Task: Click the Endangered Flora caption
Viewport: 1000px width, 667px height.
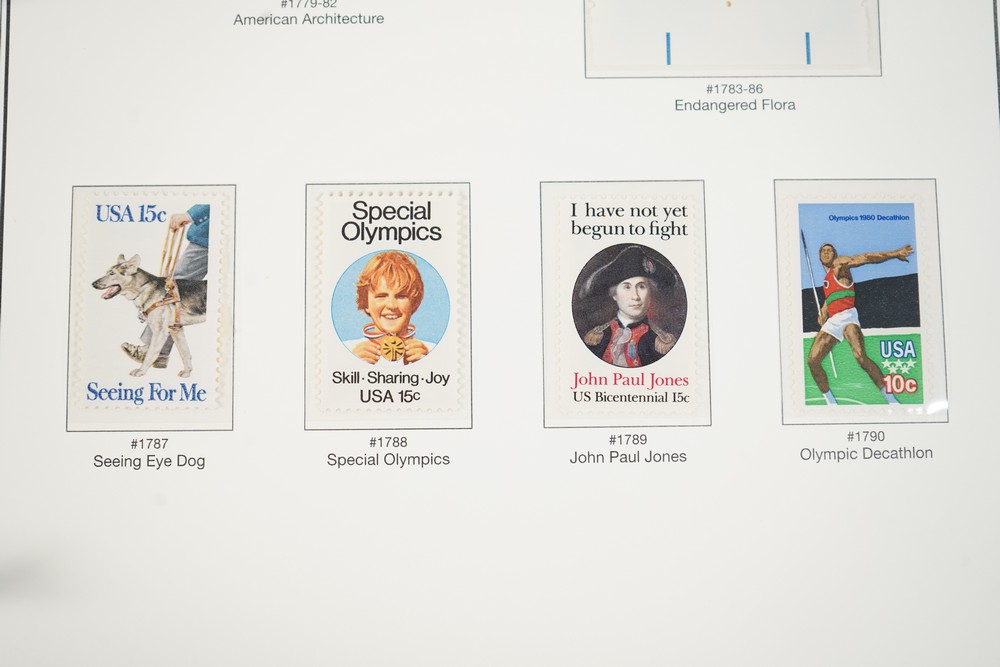Action: [735, 105]
